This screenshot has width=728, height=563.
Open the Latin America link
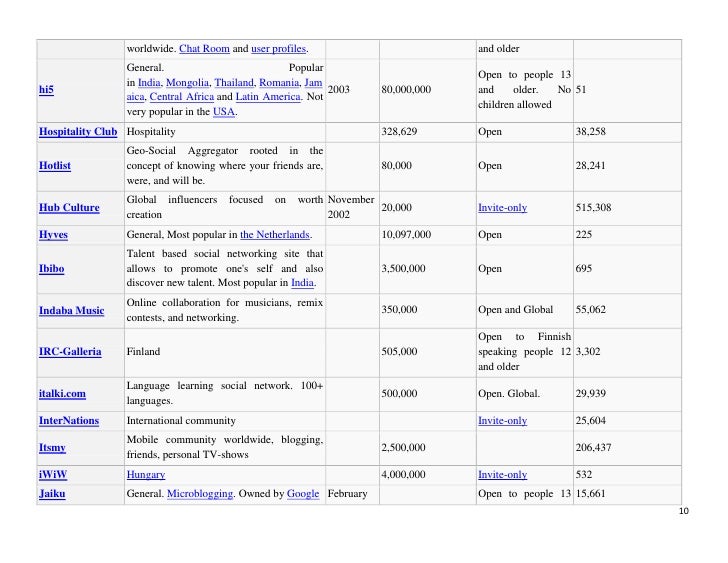268,97
